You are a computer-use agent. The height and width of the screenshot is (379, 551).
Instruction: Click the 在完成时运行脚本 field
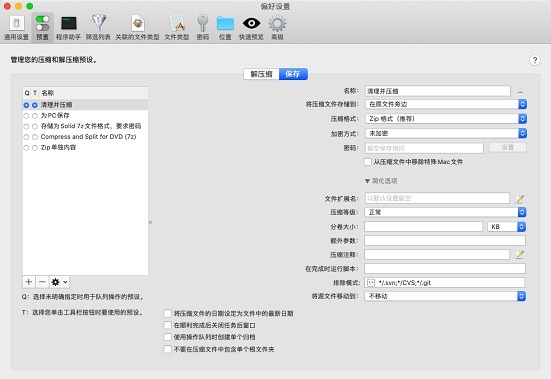pos(445,269)
